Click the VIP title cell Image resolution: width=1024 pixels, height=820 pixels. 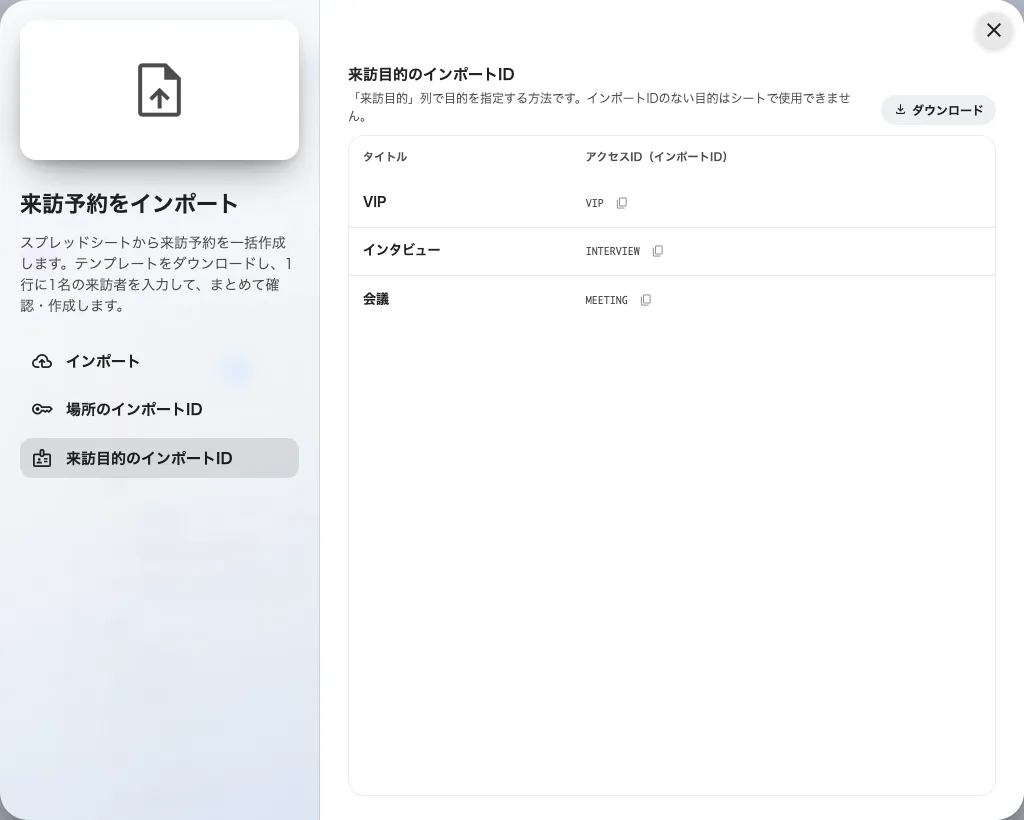[x=374, y=202]
